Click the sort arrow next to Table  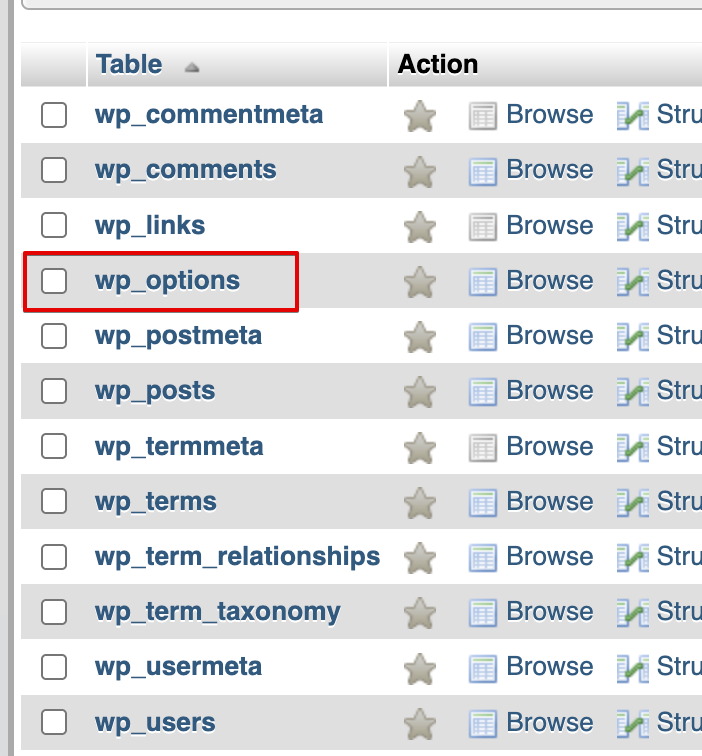point(192,67)
